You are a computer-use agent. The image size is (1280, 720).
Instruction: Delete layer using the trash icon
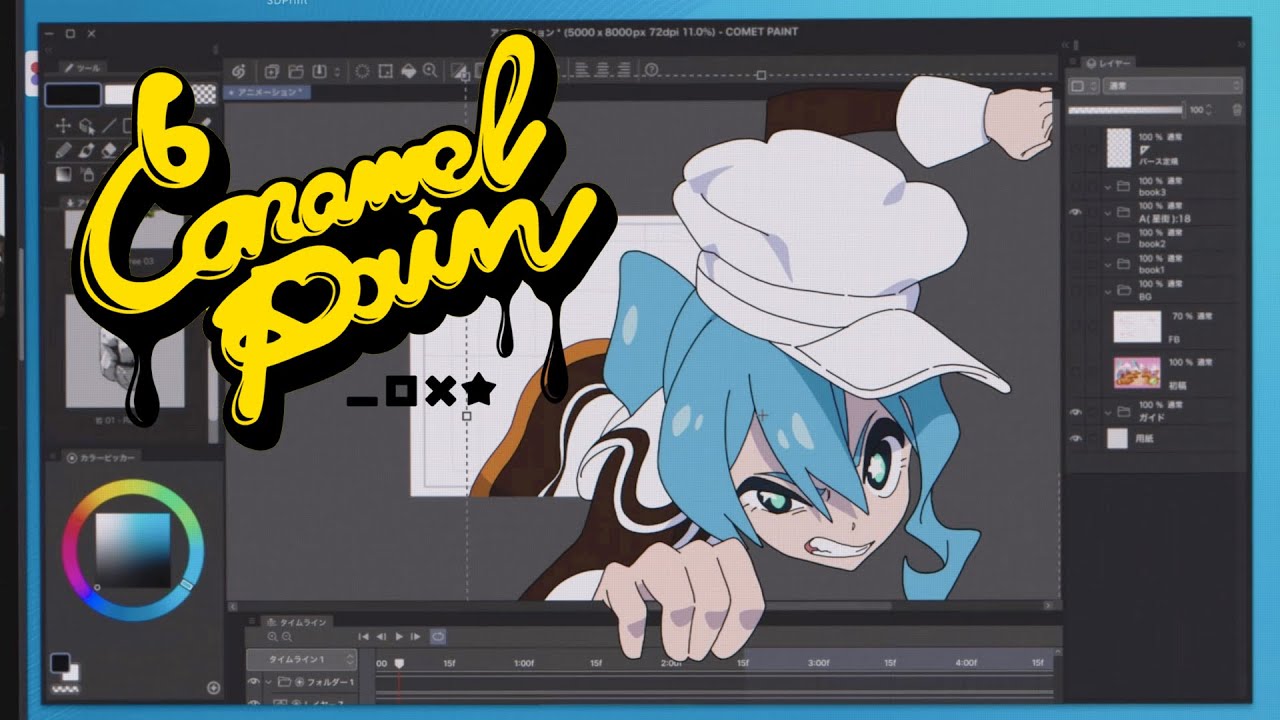click(x=1237, y=109)
